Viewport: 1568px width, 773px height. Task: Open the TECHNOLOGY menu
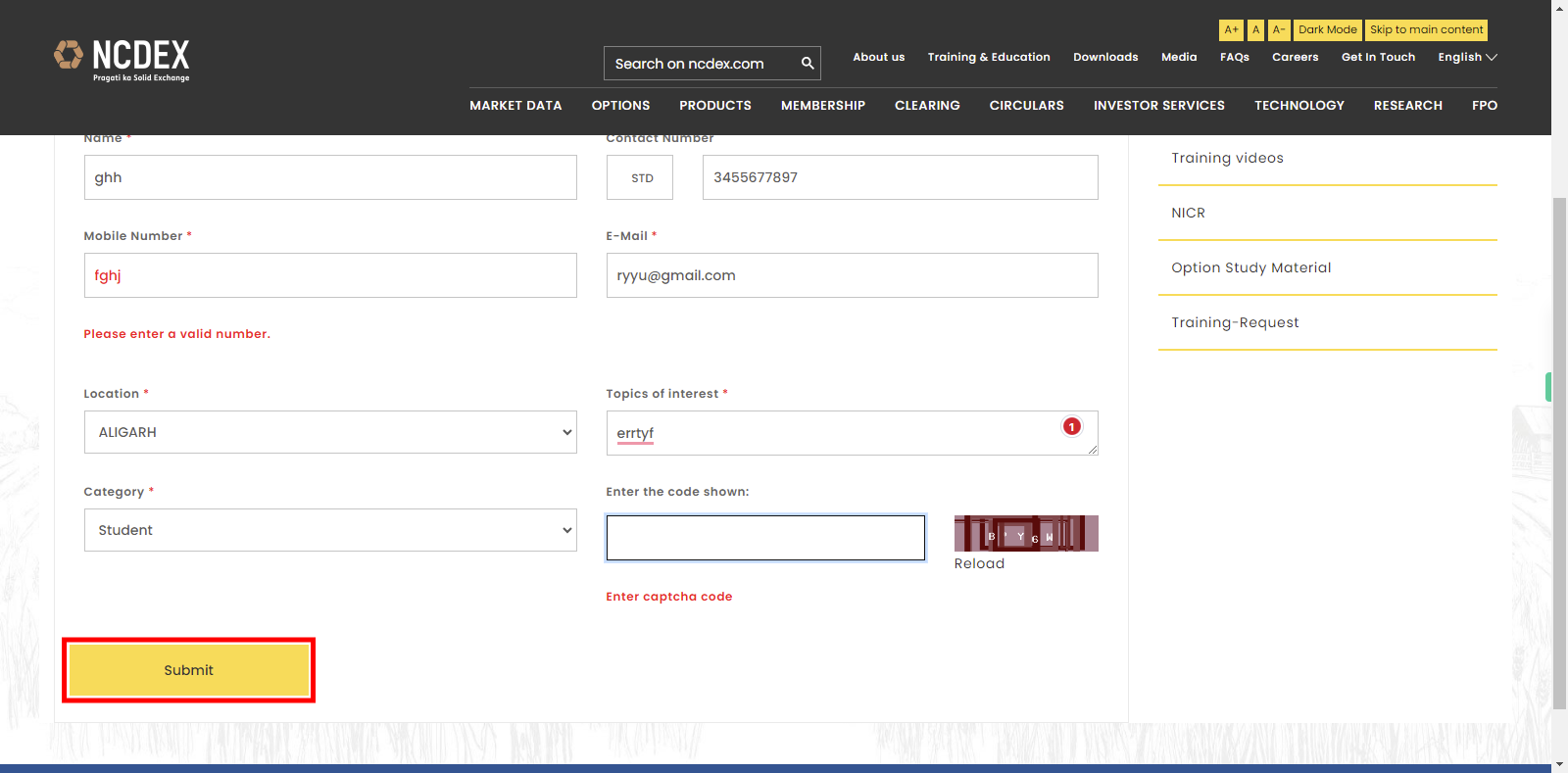(x=1299, y=105)
